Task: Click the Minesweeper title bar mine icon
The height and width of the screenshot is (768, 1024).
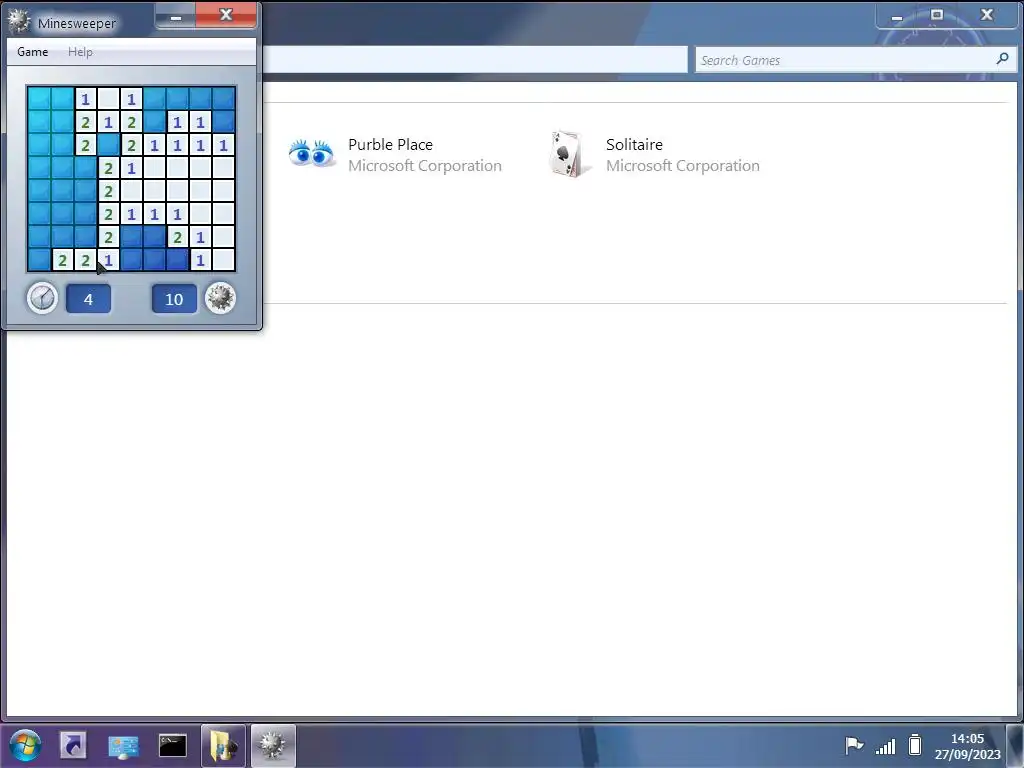Action: coord(19,22)
